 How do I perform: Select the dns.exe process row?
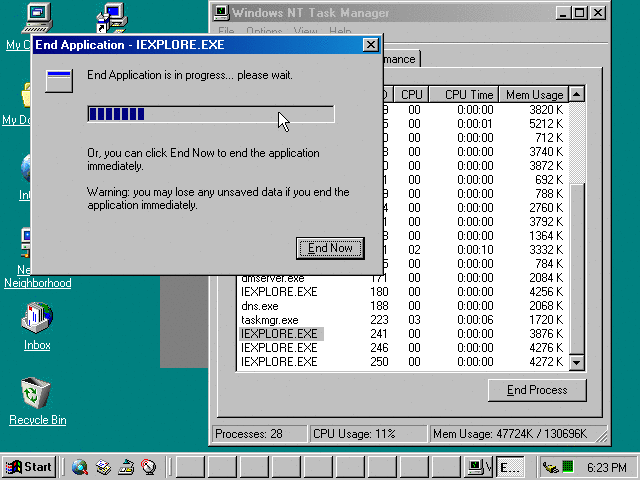pos(402,306)
